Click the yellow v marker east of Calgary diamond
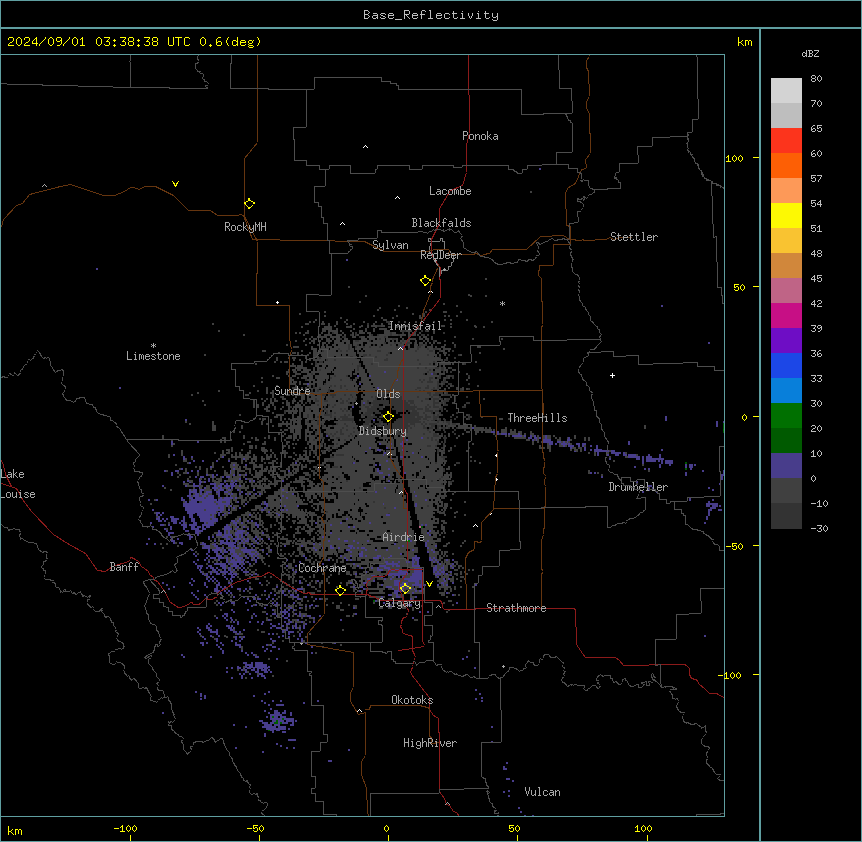The width and height of the screenshot is (862, 842). coord(429,584)
